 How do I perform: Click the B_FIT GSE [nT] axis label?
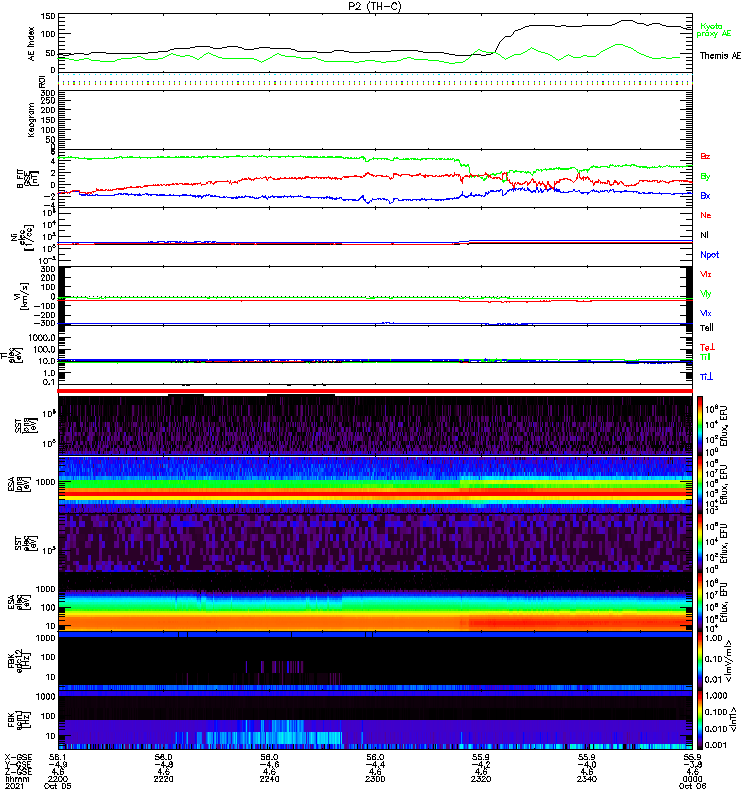click(x=28, y=179)
